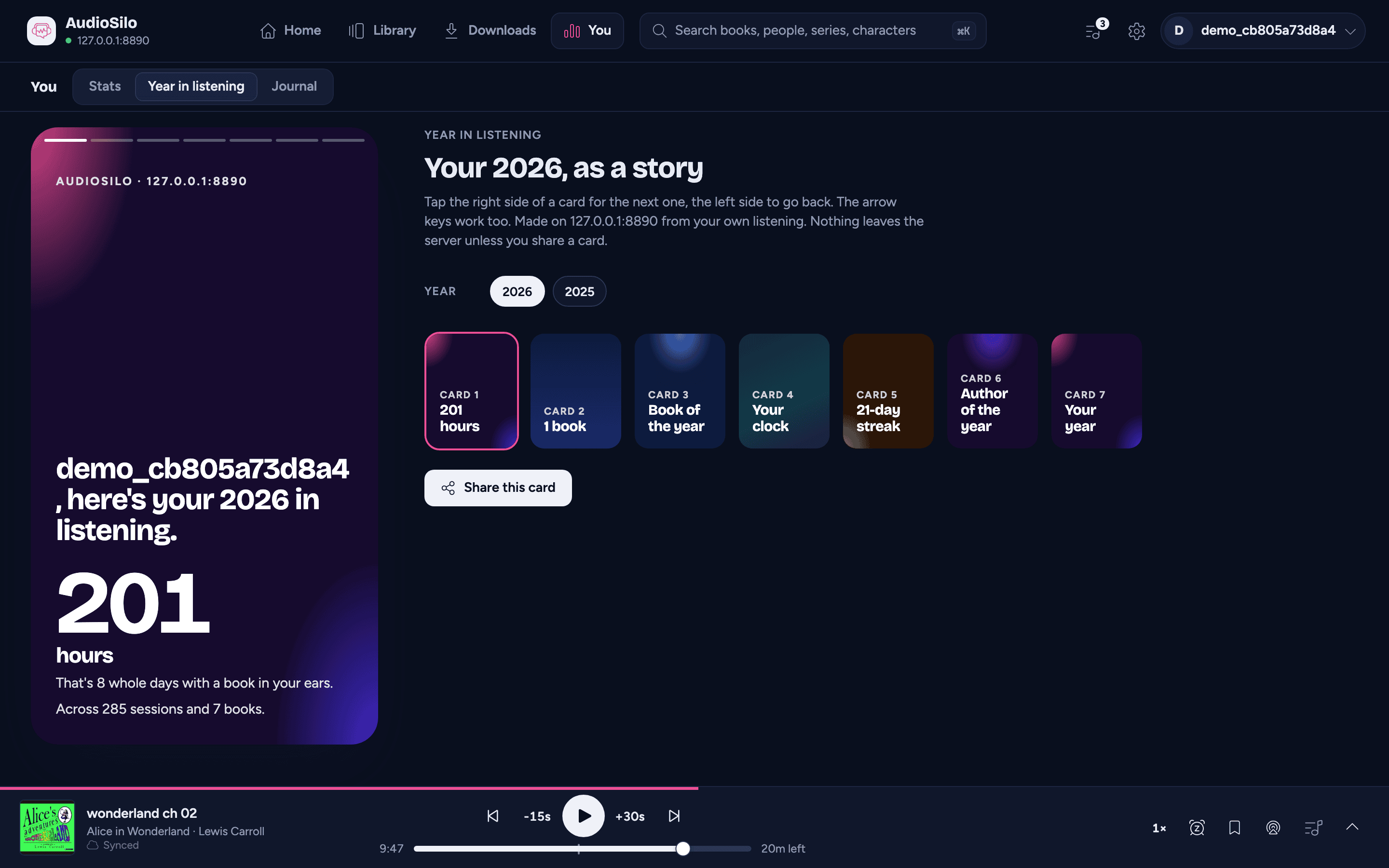The image size is (1389, 868).
Task: Select Card 5 21-day streak thumbnail
Action: [888, 391]
